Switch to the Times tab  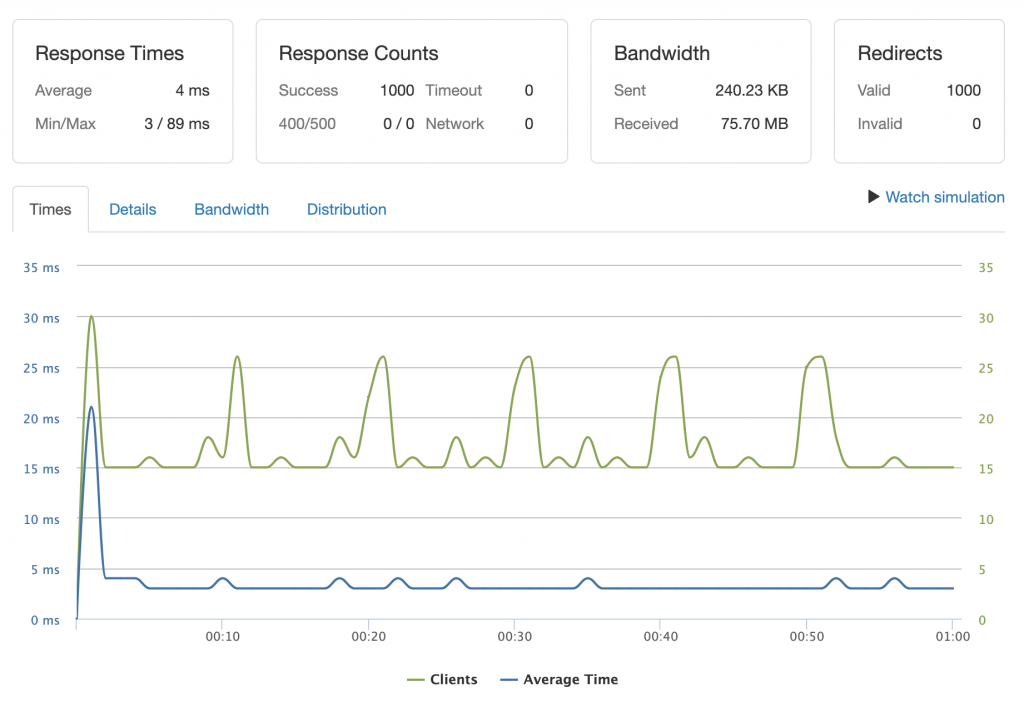point(50,210)
